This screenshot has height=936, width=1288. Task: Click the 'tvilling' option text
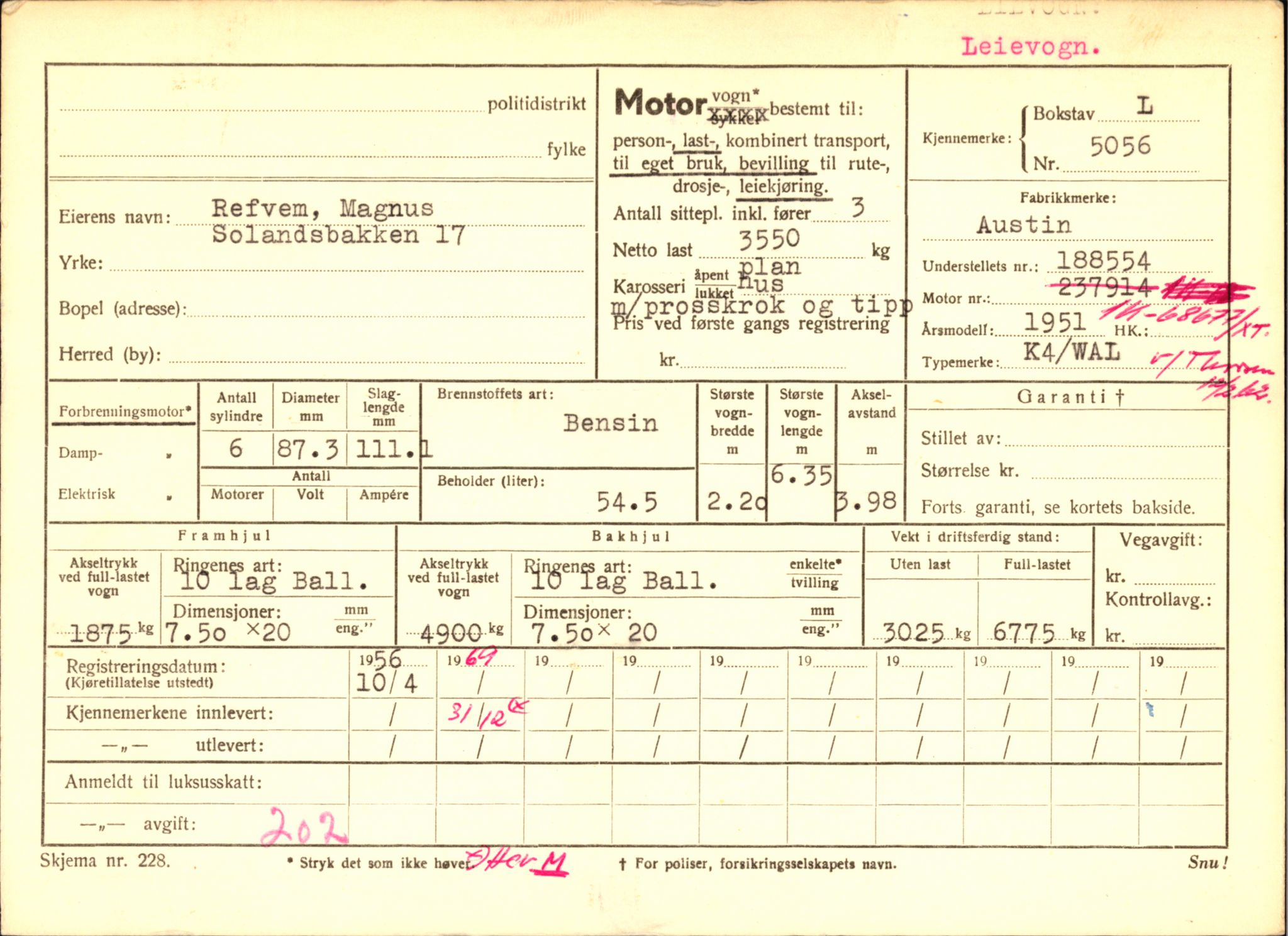pyautogui.click(x=815, y=583)
